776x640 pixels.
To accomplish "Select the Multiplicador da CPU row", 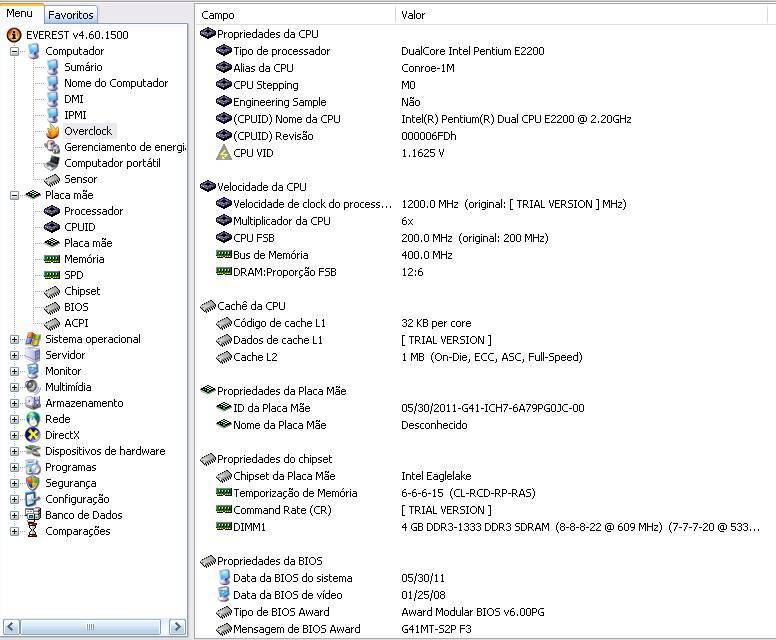I will [x=485, y=221].
